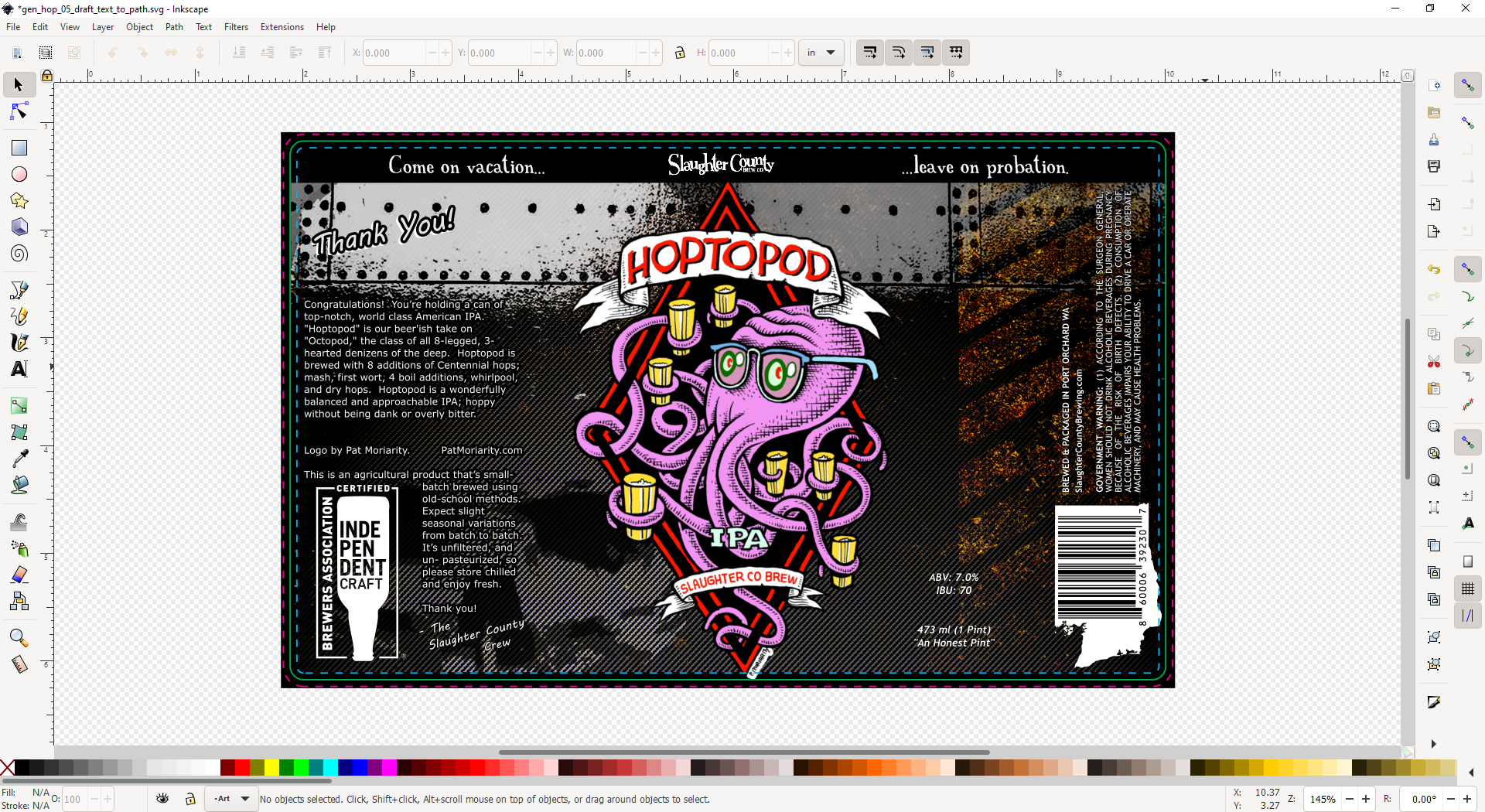Image resolution: width=1485 pixels, height=812 pixels.
Task: Click the New document icon
Action: click(1434, 85)
